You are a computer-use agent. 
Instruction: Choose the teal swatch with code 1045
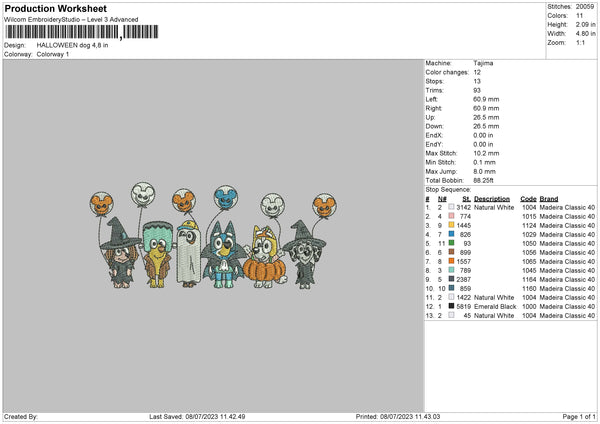[x=452, y=270]
